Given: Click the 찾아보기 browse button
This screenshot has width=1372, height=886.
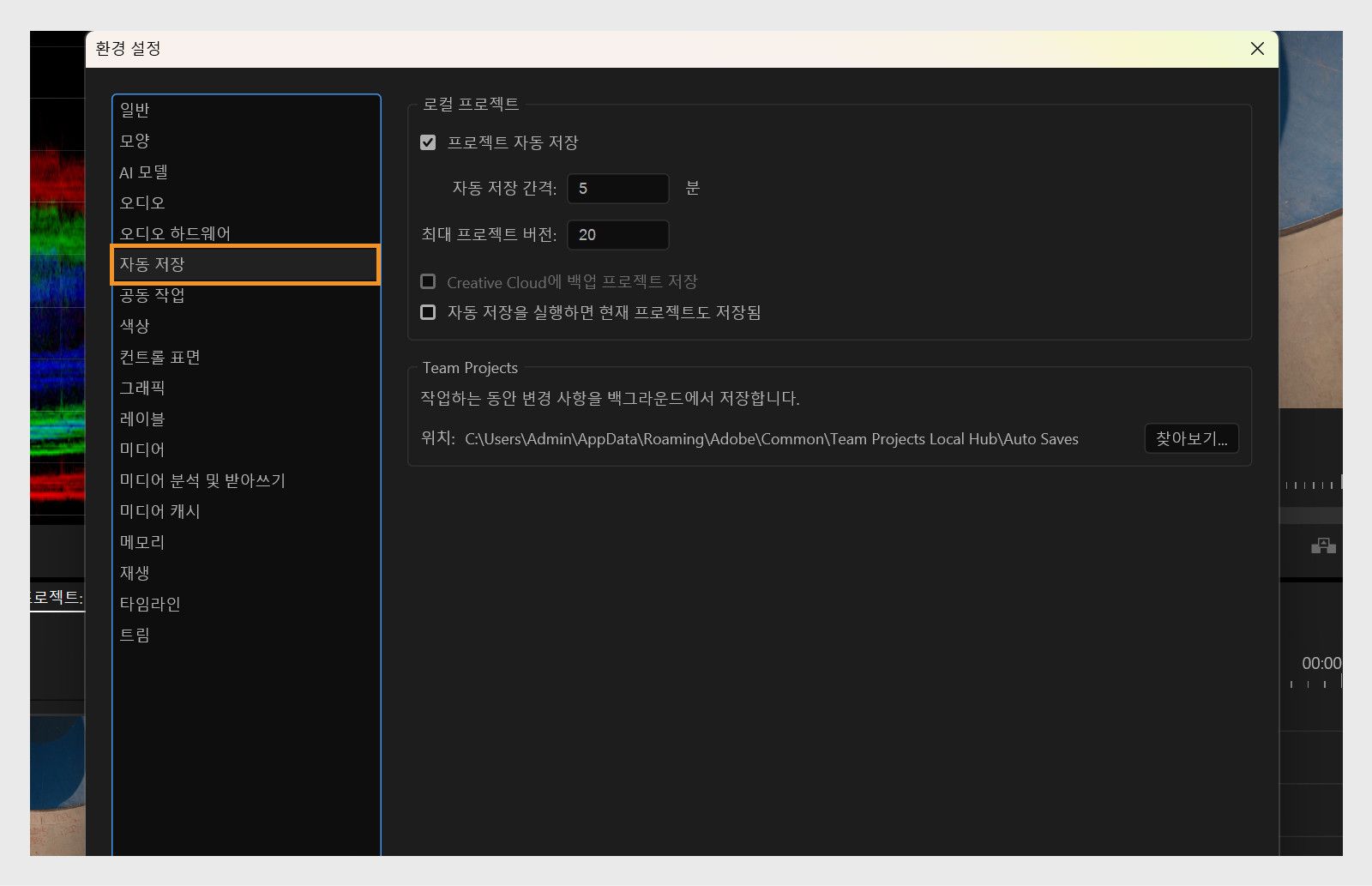Looking at the screenshot, I should [x=1191, y=438].
